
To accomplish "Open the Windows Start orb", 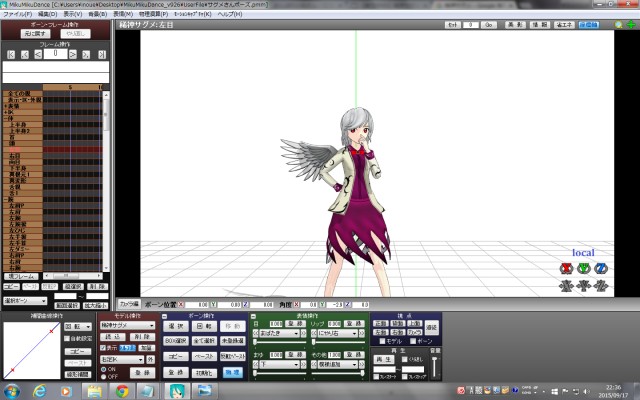I will pyautogui.click(x=12, y=391).
